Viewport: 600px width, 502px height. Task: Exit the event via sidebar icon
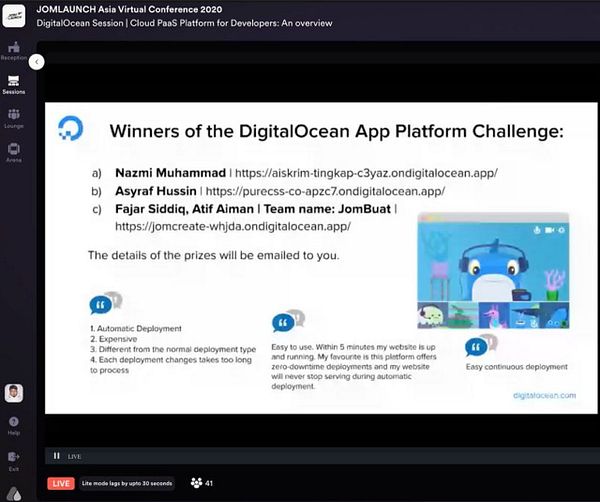pos(14,461)
